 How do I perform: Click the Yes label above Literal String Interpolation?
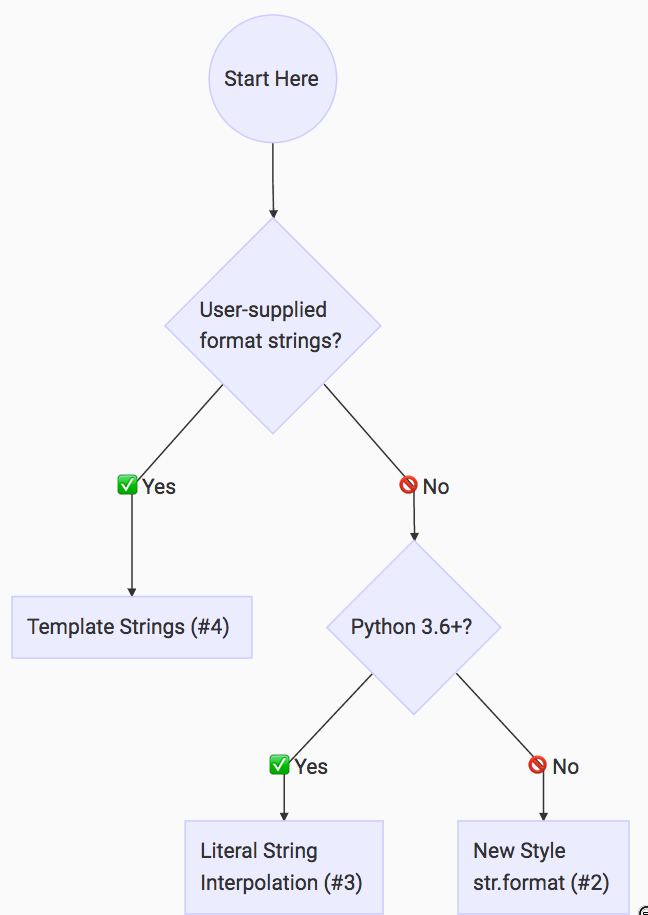pos(311,767)
